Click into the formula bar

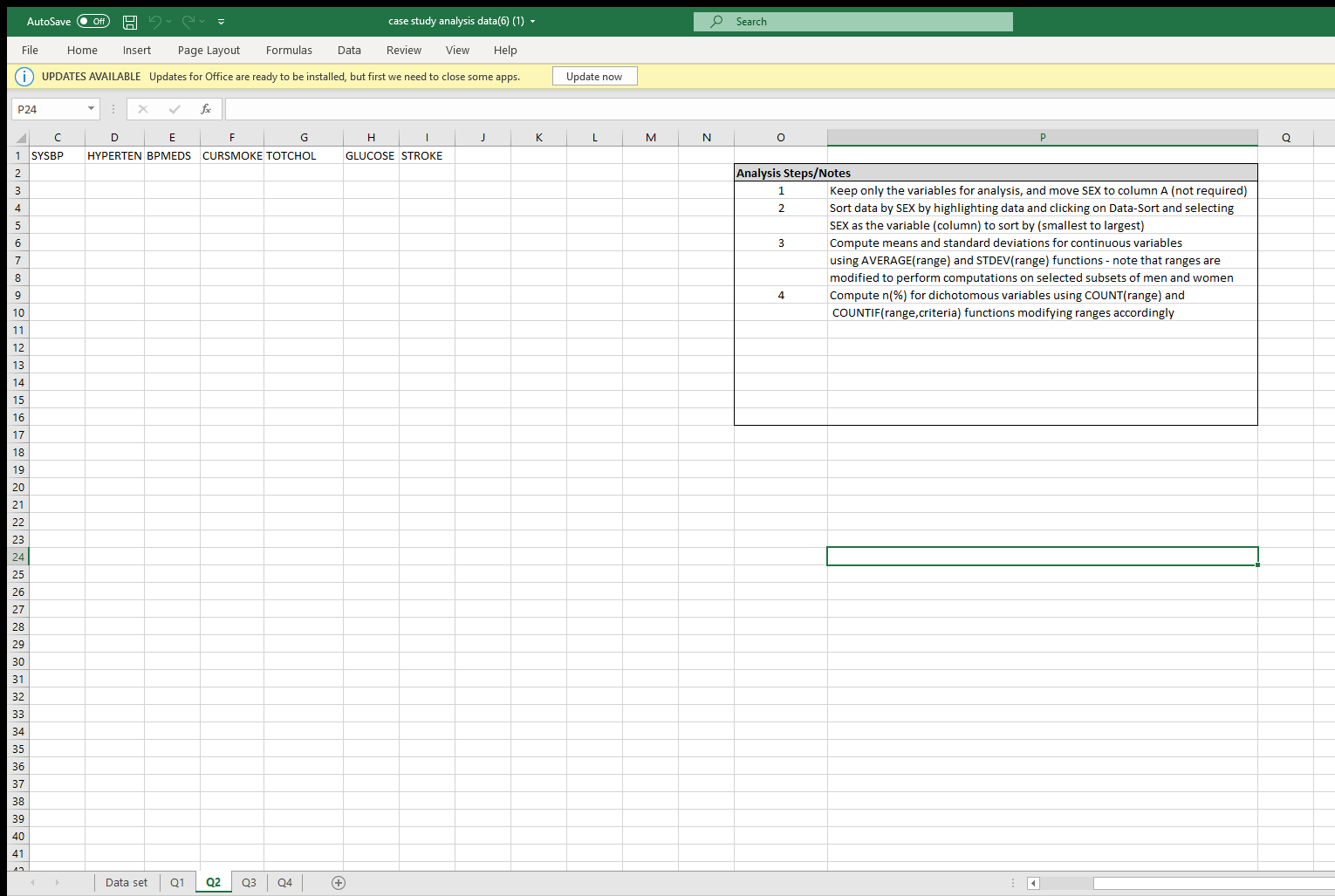pyautogui.click(x=779, y=109)
